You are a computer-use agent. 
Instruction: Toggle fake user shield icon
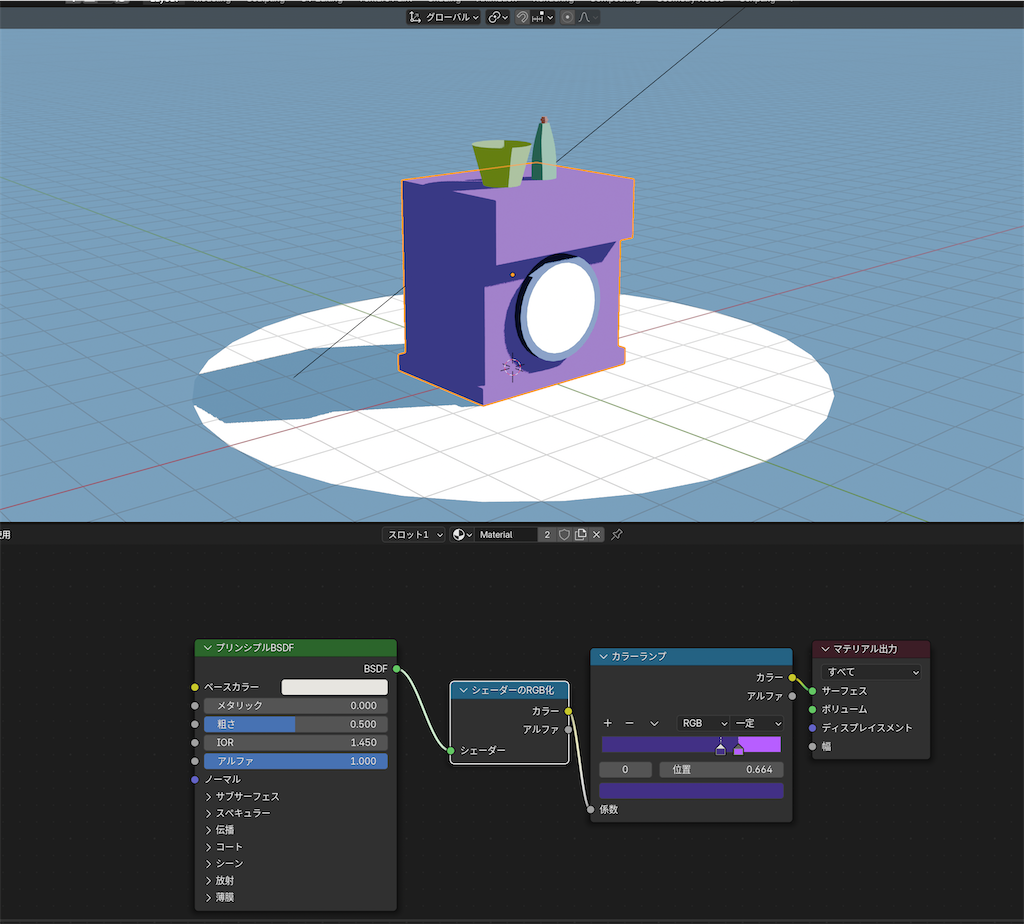(x=564, y=535)
